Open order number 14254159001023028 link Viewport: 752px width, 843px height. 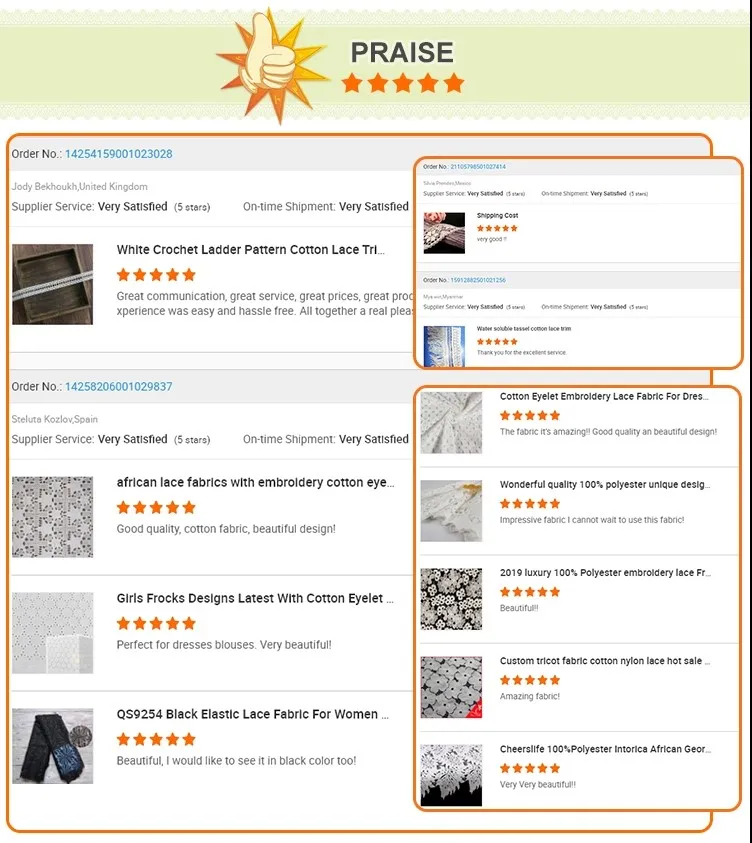(x=119, y=154)
